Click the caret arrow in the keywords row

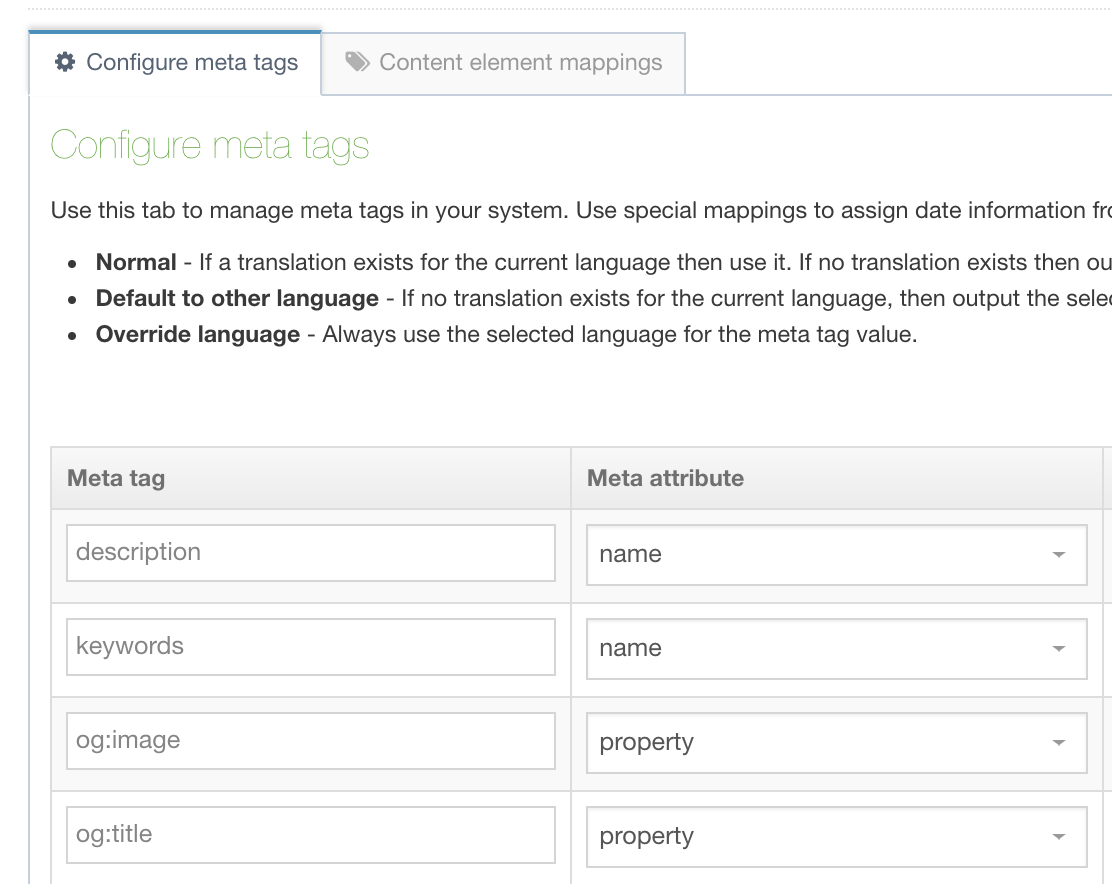point(1059,649)
